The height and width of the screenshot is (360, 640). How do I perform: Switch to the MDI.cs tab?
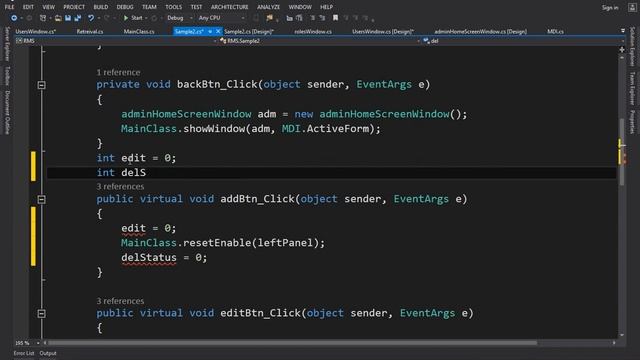tap(555, 31)
